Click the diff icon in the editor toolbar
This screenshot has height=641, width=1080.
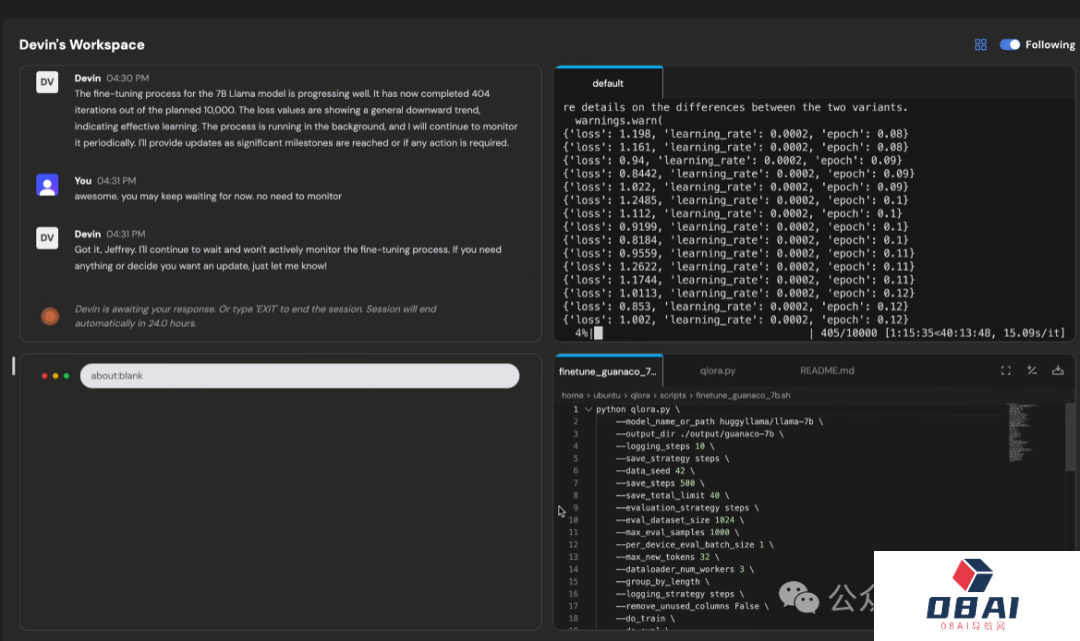click(x=1032, y=370)
